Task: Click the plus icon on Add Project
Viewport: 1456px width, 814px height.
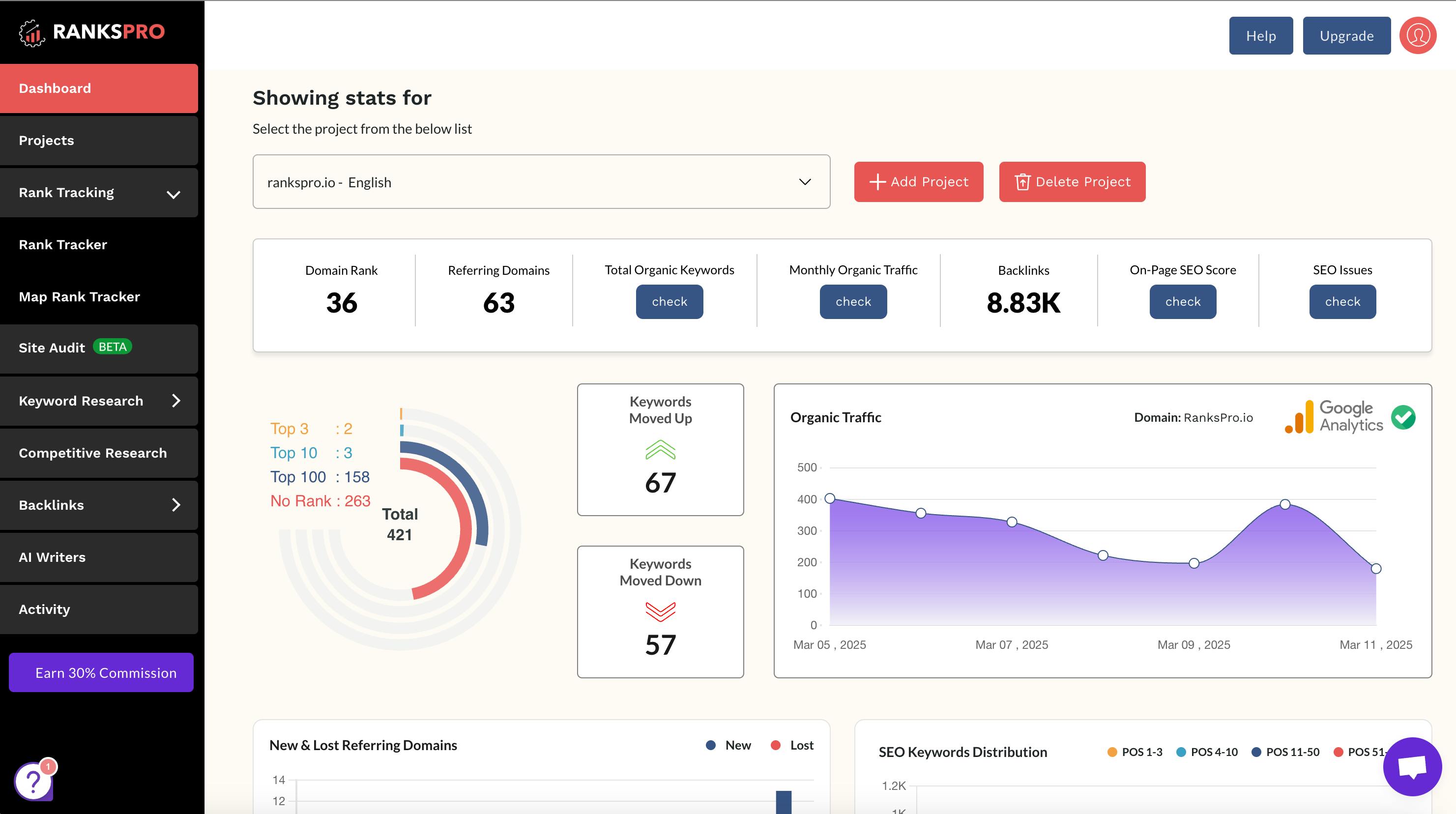Action: click(x=877, y=182)
